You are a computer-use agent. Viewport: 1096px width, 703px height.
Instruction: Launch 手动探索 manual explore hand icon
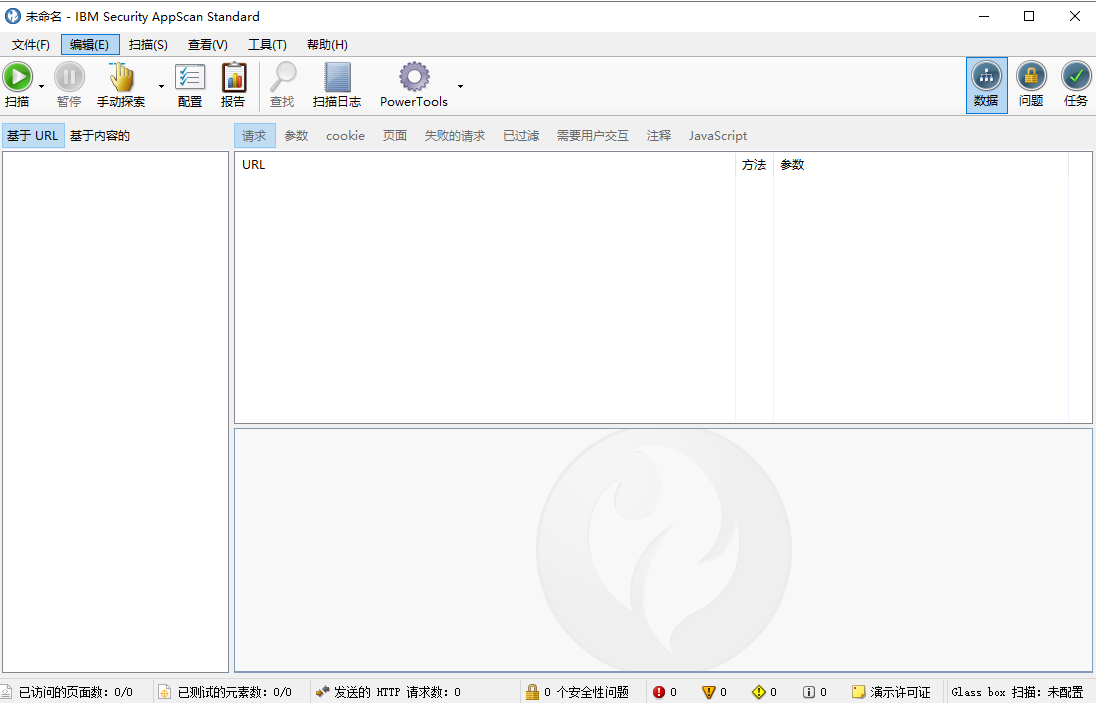(121, 77)
